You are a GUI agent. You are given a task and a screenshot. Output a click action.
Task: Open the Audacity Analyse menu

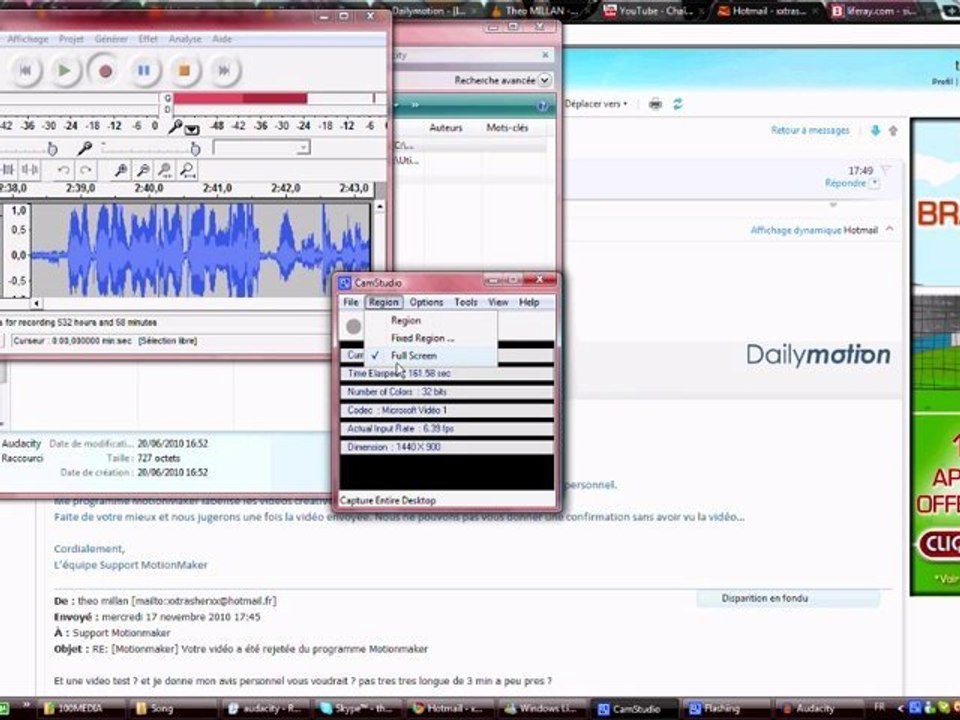pyautogui.click(x=185, y=39)
